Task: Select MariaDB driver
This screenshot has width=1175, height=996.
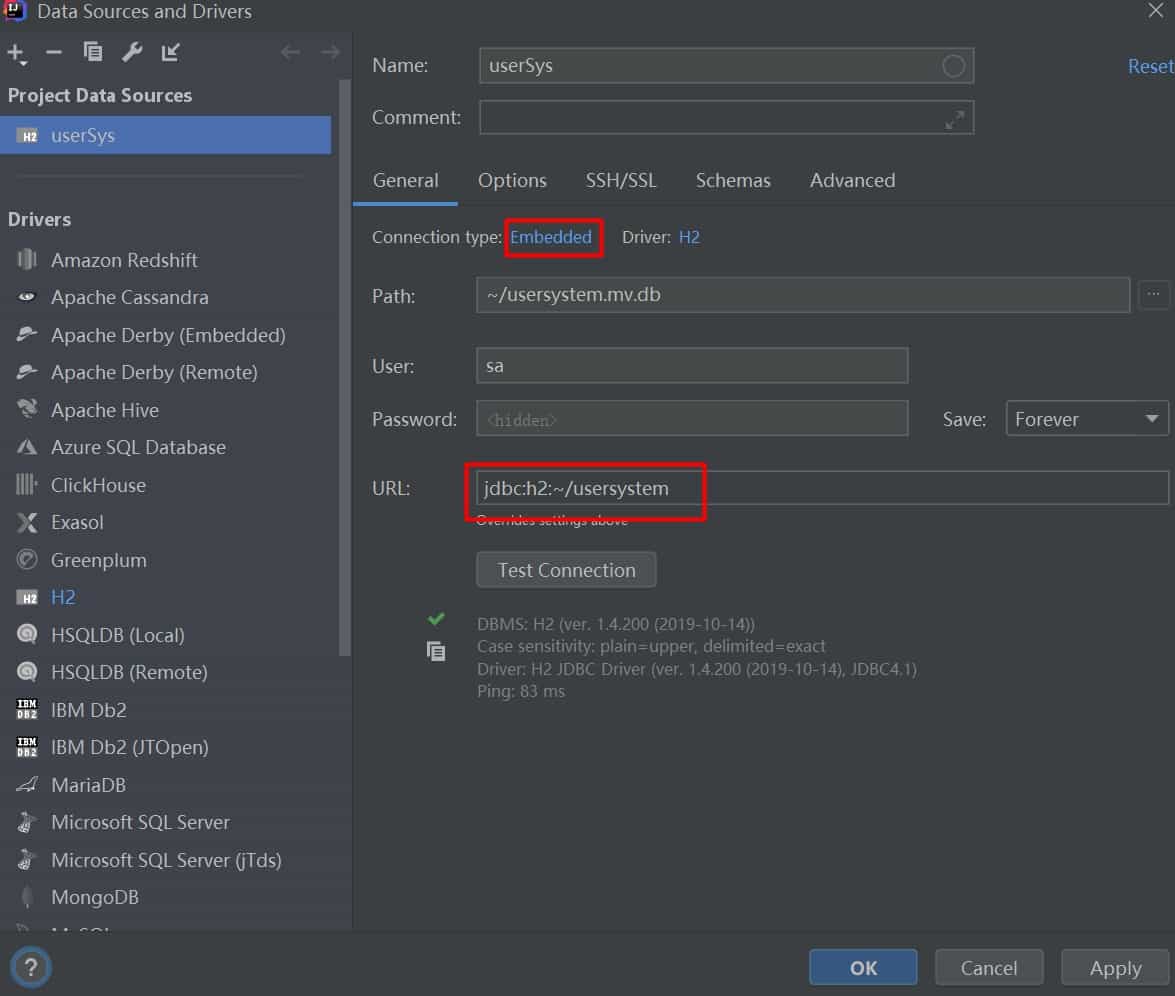Action: 88,785
